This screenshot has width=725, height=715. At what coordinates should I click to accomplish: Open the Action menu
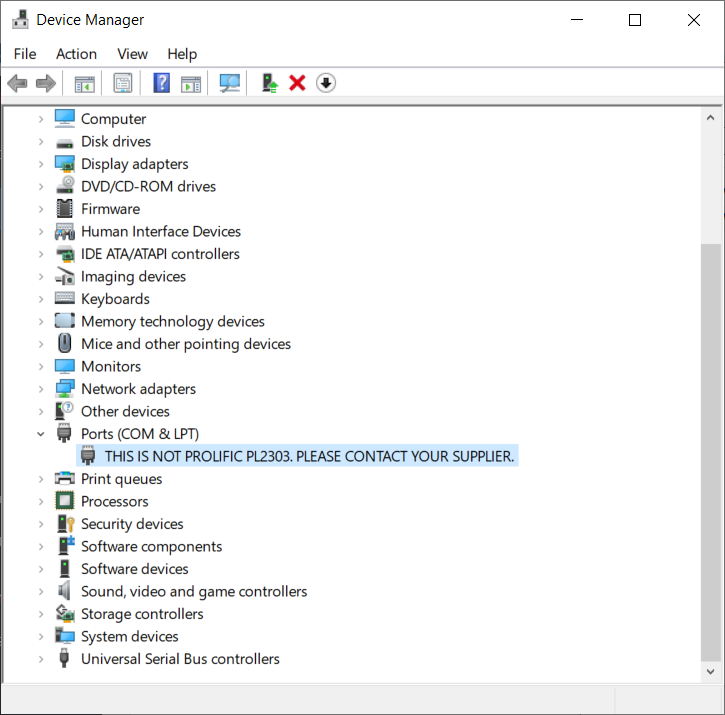point(76,54)
